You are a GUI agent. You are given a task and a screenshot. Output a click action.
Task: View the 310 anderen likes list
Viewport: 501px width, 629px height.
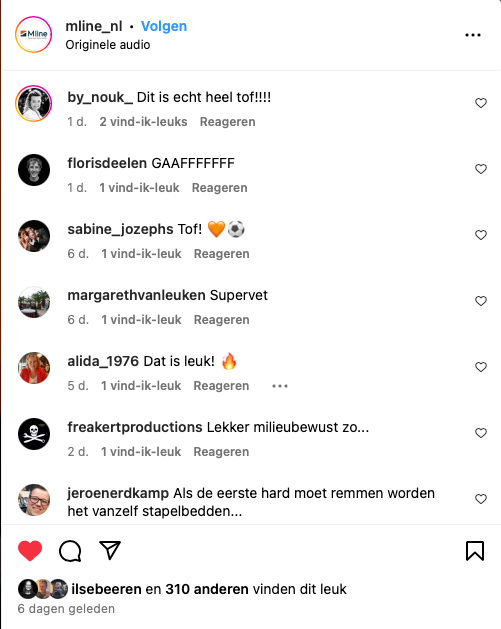coord(207,589)
